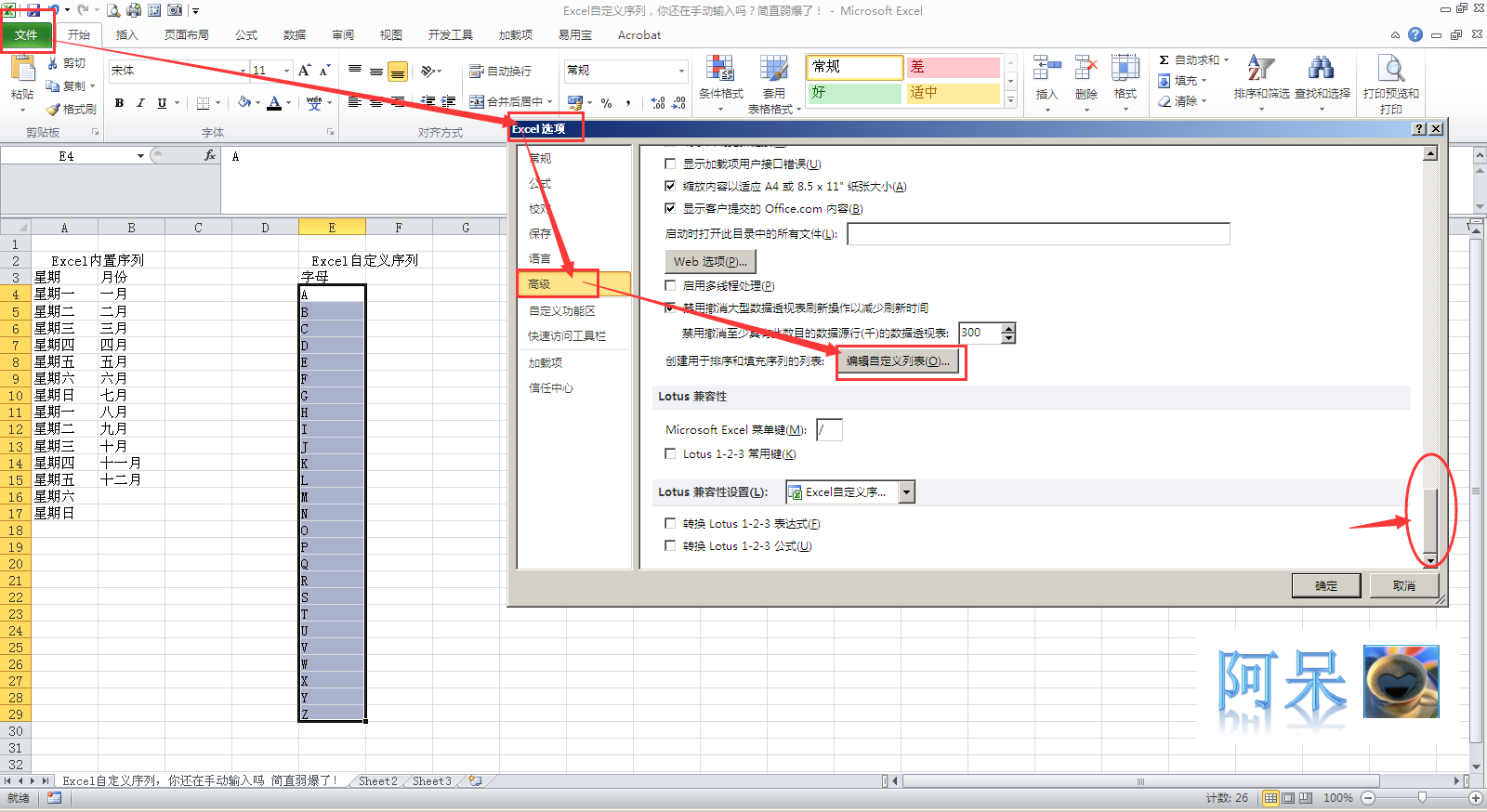Uncheck 'Show customer submitted Office.com content'
The height and width of the screenshot is (812, 1487).
(x=670, y=208)
